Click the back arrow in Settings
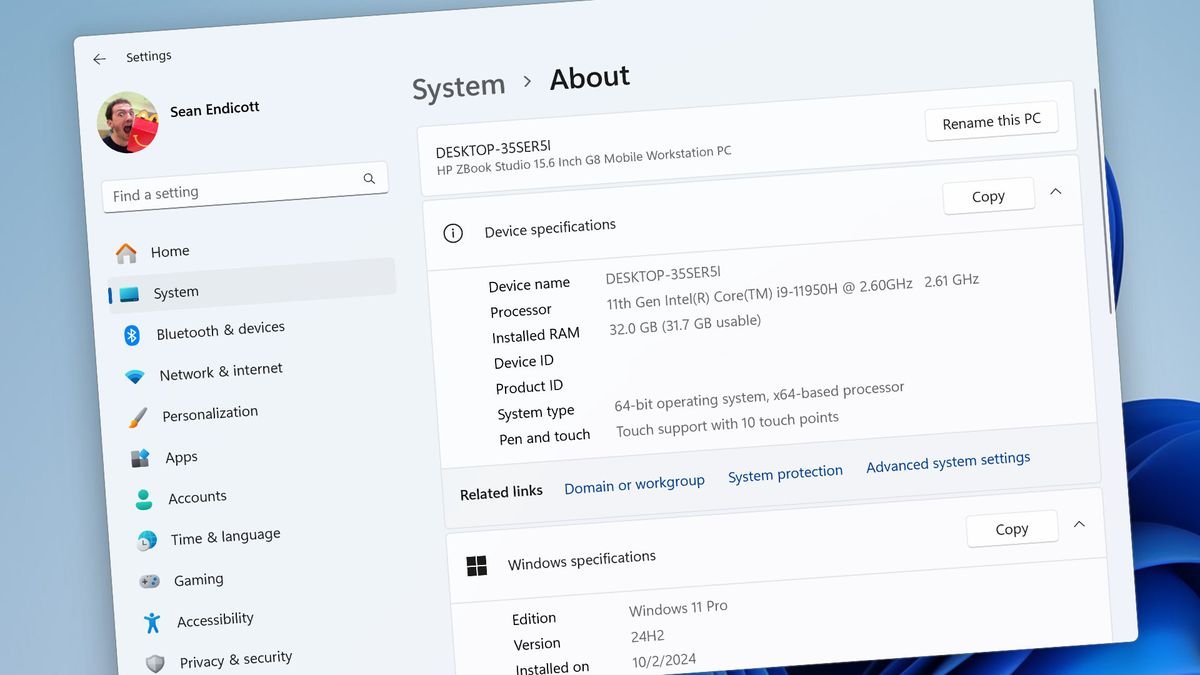Screen dimensions: 1200x675 point(99,59)
